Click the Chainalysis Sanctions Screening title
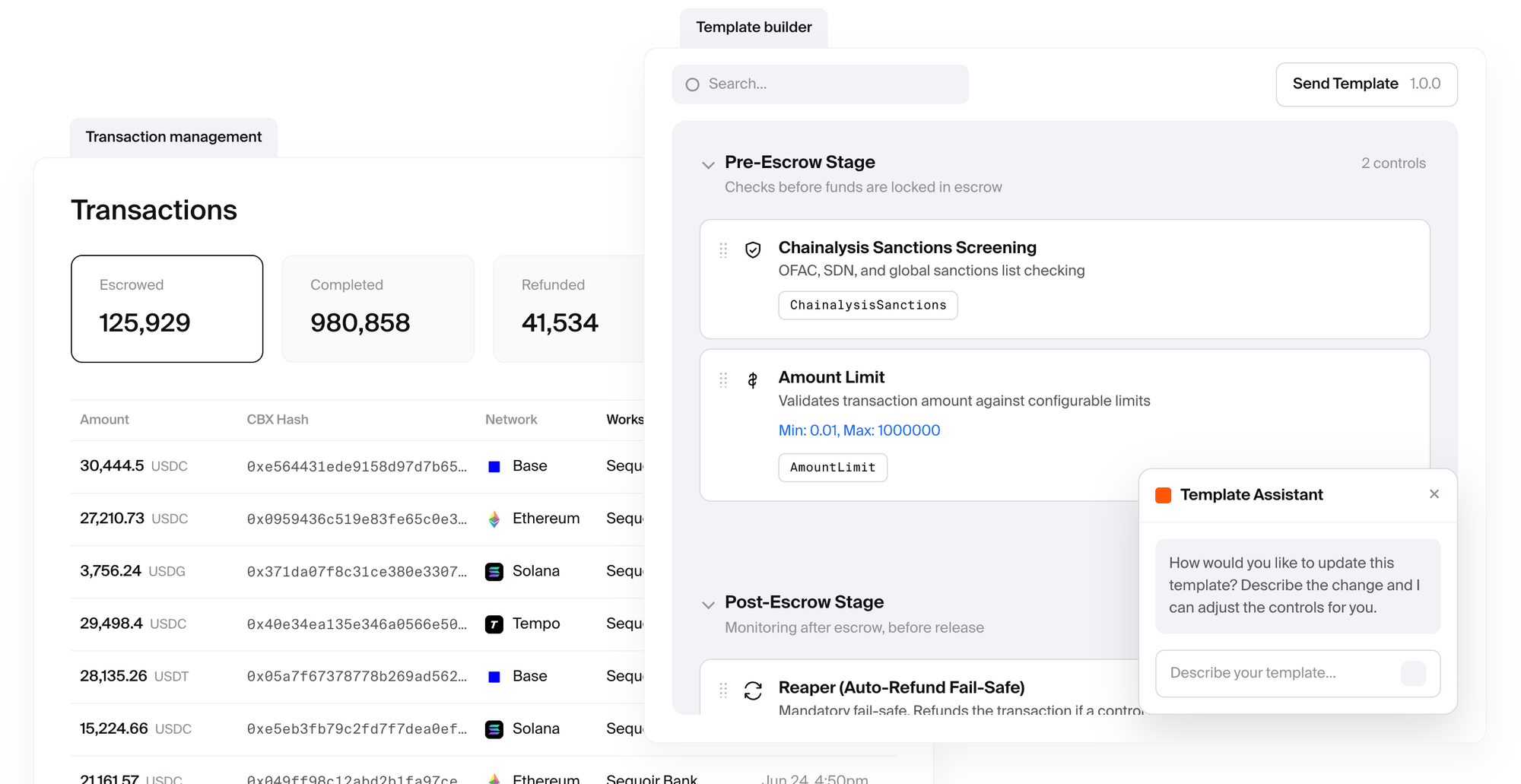 click(907, 248)
